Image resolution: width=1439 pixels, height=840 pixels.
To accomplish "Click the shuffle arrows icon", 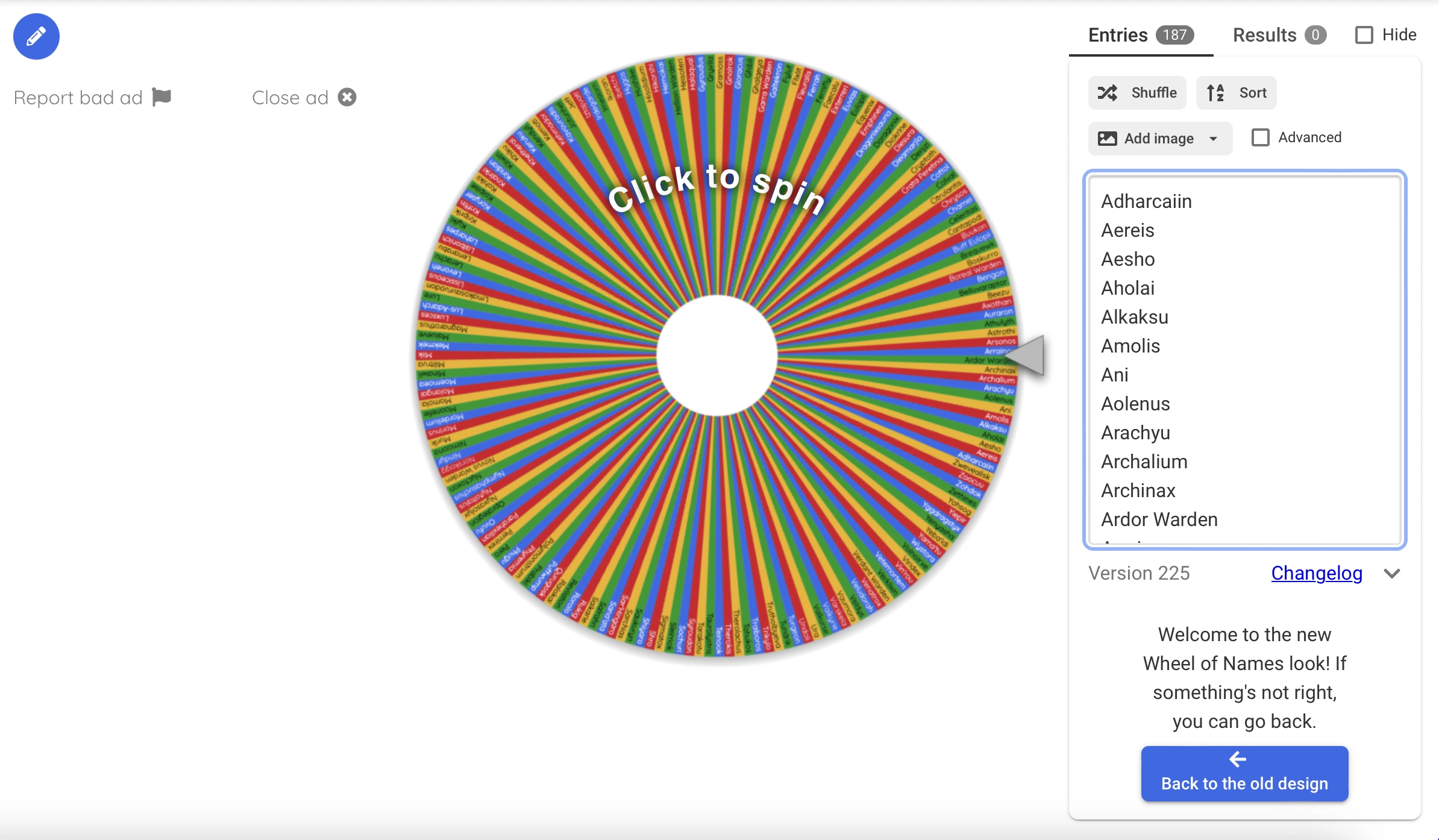I will pyautogui.click(x=1107, y=93).
